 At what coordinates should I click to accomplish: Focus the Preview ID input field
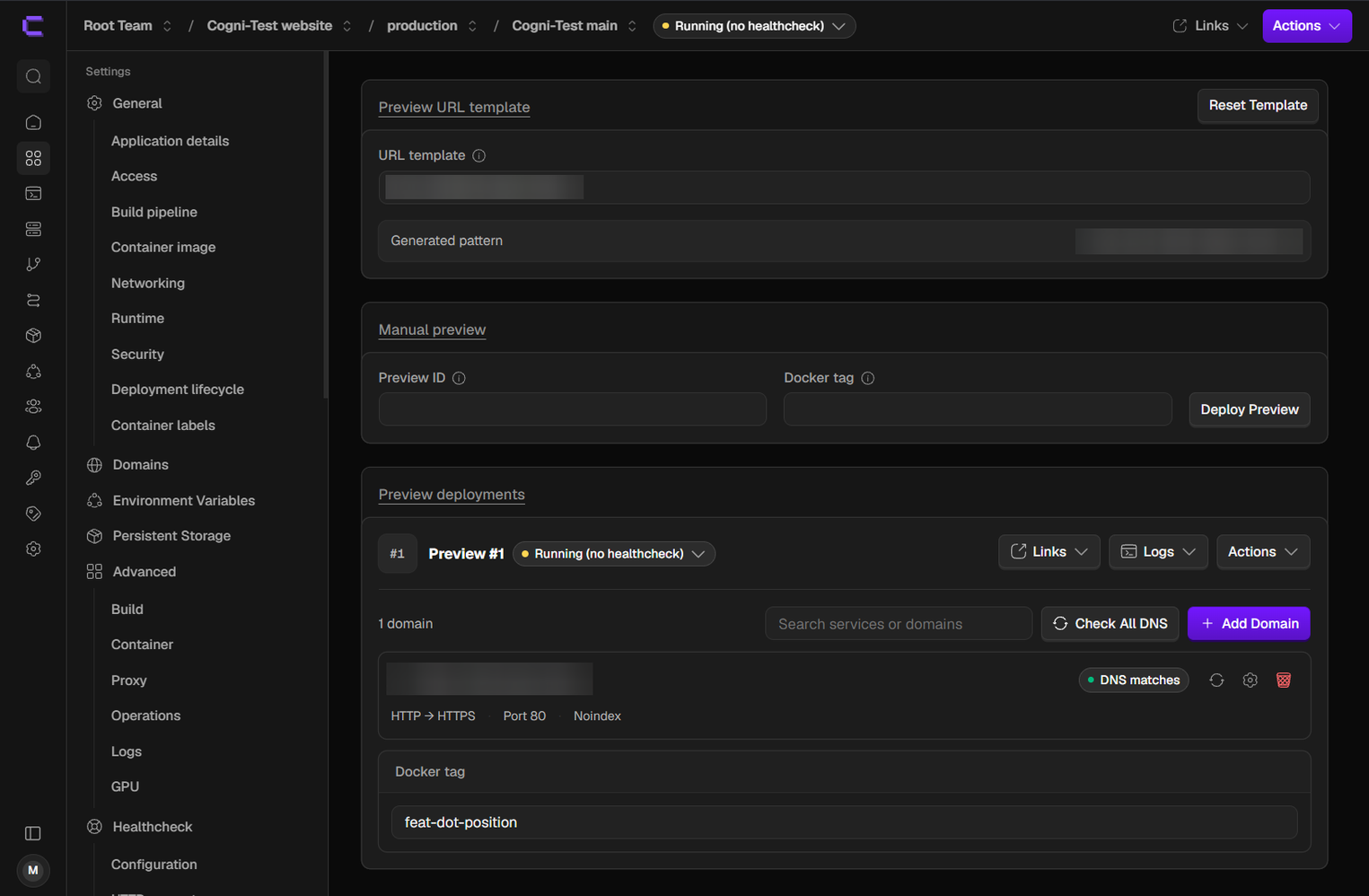pyautogui.click(x=573, y=409)
